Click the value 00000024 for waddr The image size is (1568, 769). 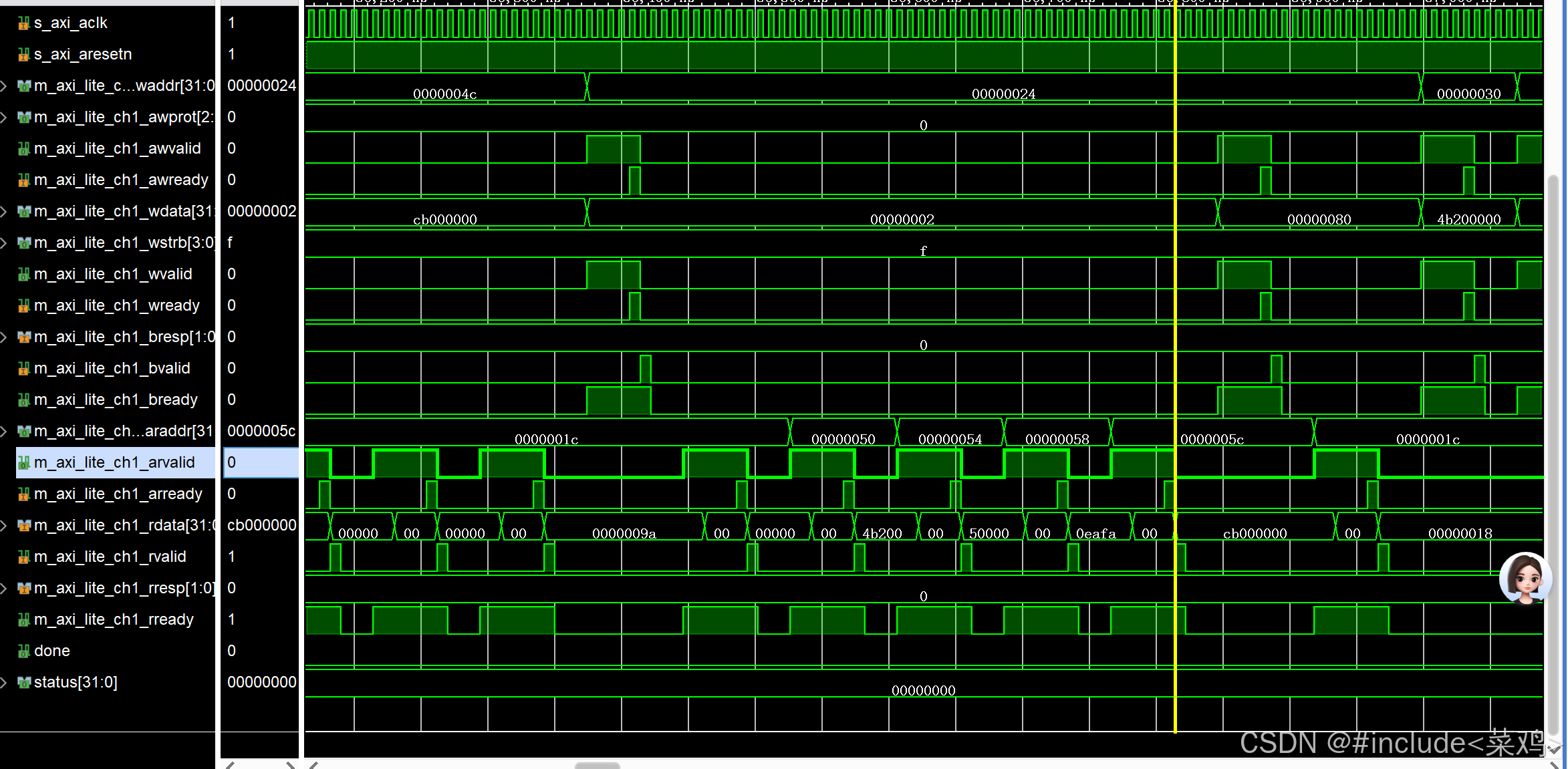coord(261,86)
